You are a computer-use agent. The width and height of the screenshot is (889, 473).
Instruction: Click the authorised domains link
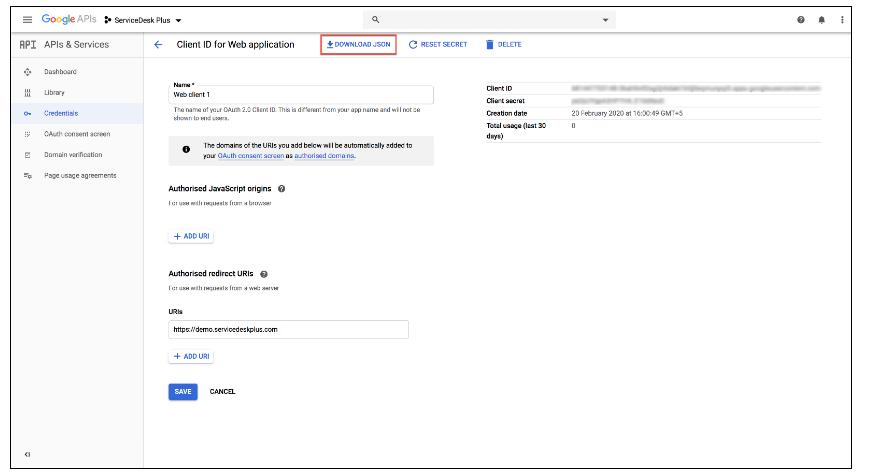coord(324,156)
